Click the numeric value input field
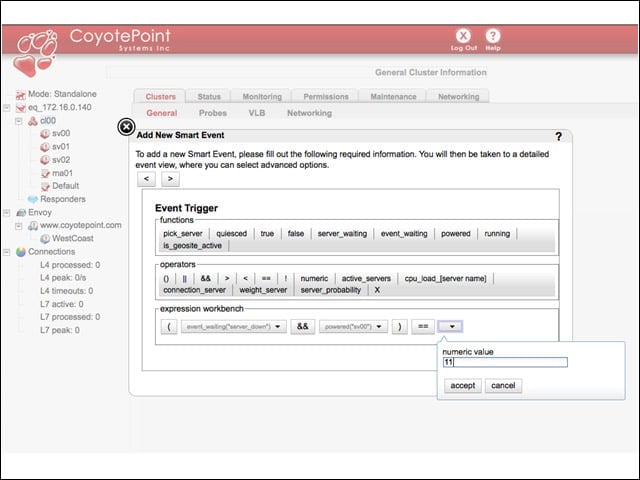 [x=505, y=362]
